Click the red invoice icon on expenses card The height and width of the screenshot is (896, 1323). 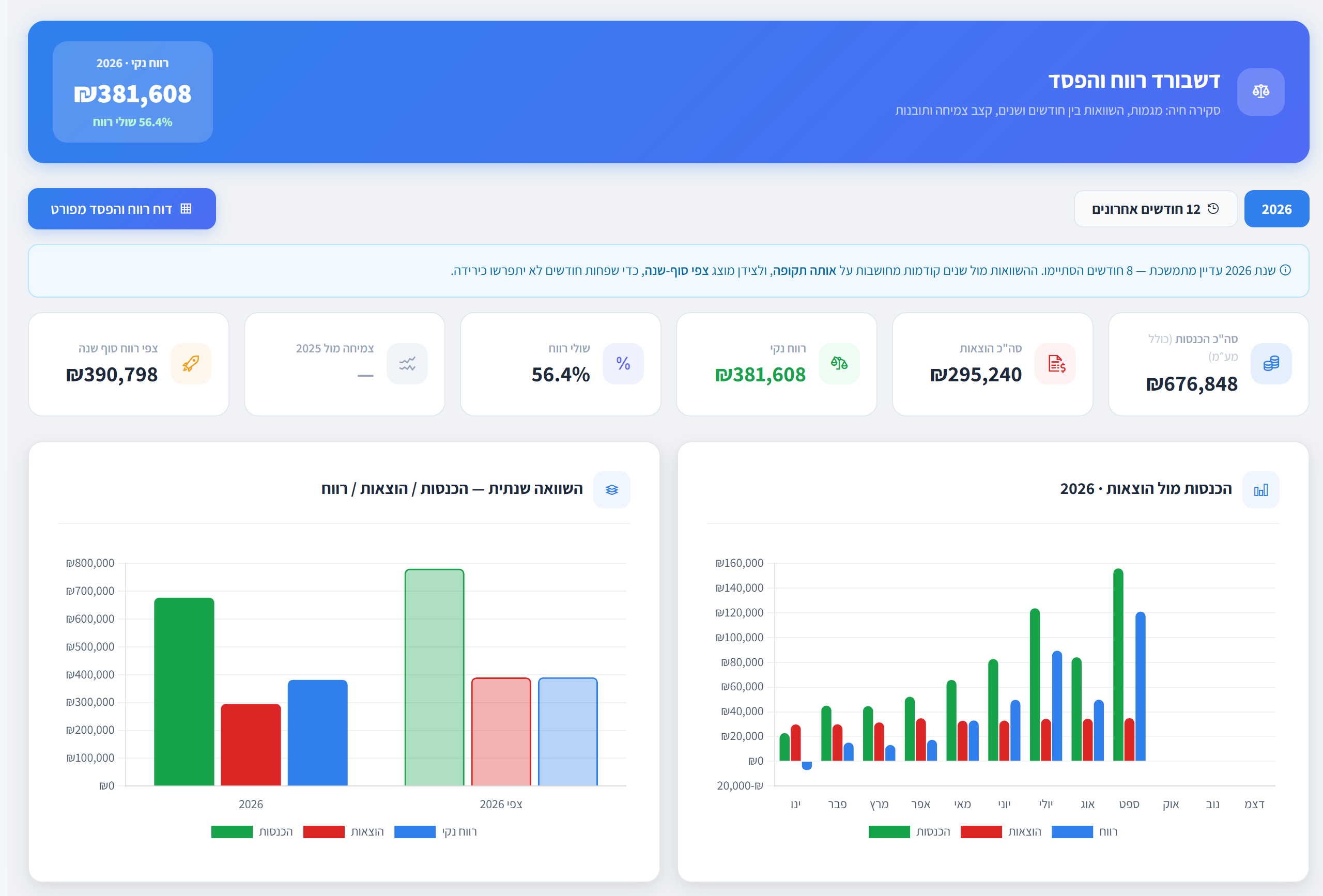1055,363
